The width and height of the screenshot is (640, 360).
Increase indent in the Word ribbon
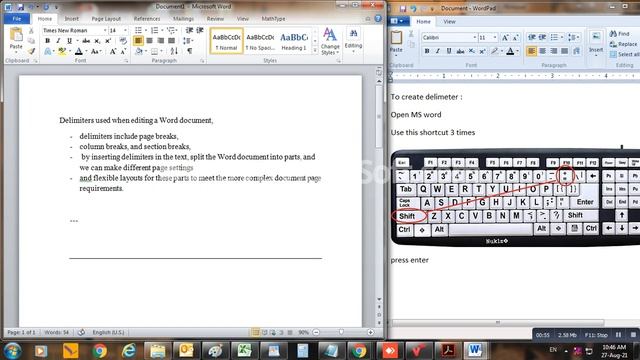click(x=200, y=31)
